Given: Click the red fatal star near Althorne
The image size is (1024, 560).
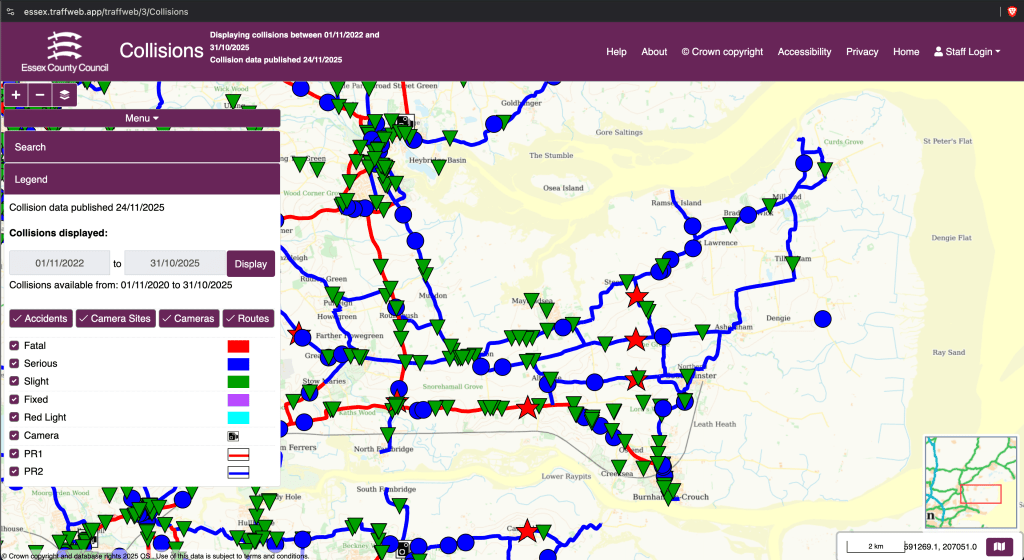Looking at the screenshot, I should click(x=528, y=407).
